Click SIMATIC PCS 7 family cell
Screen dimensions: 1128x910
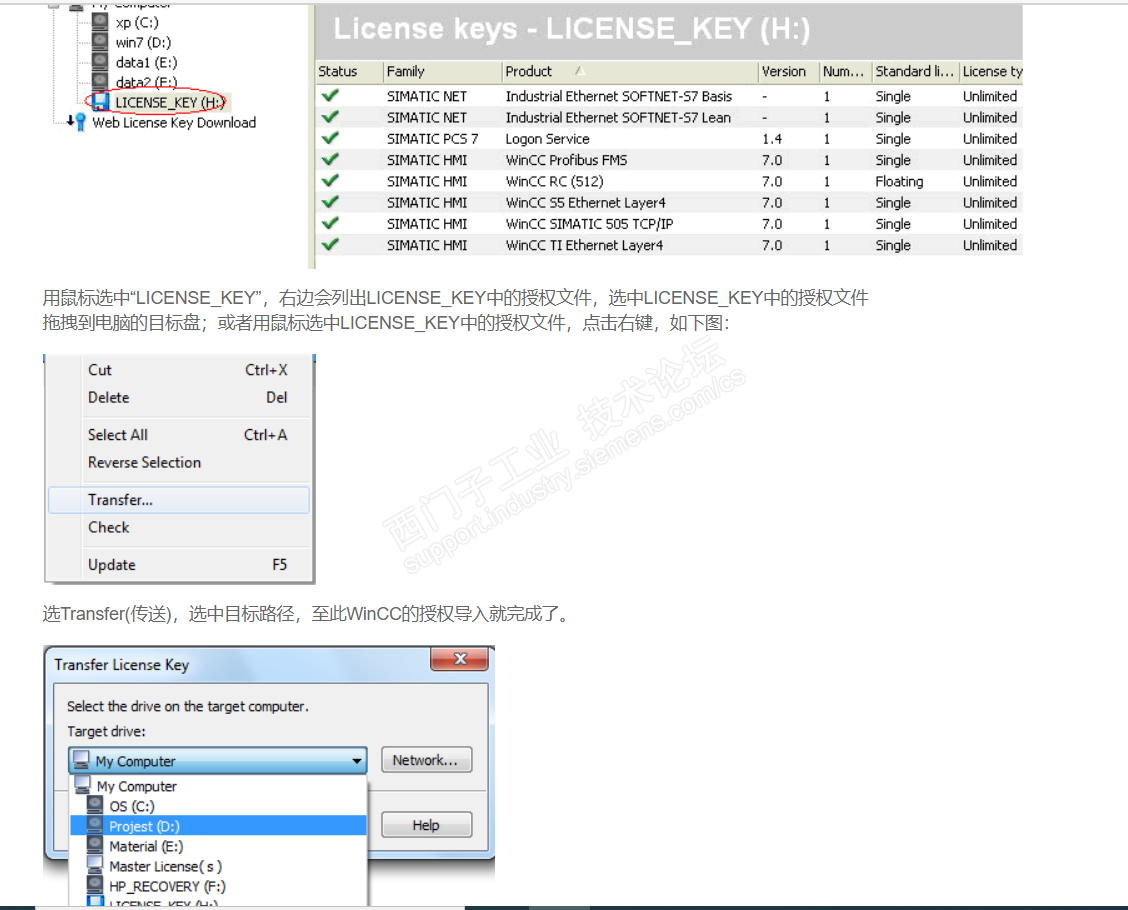pos(432,138)
